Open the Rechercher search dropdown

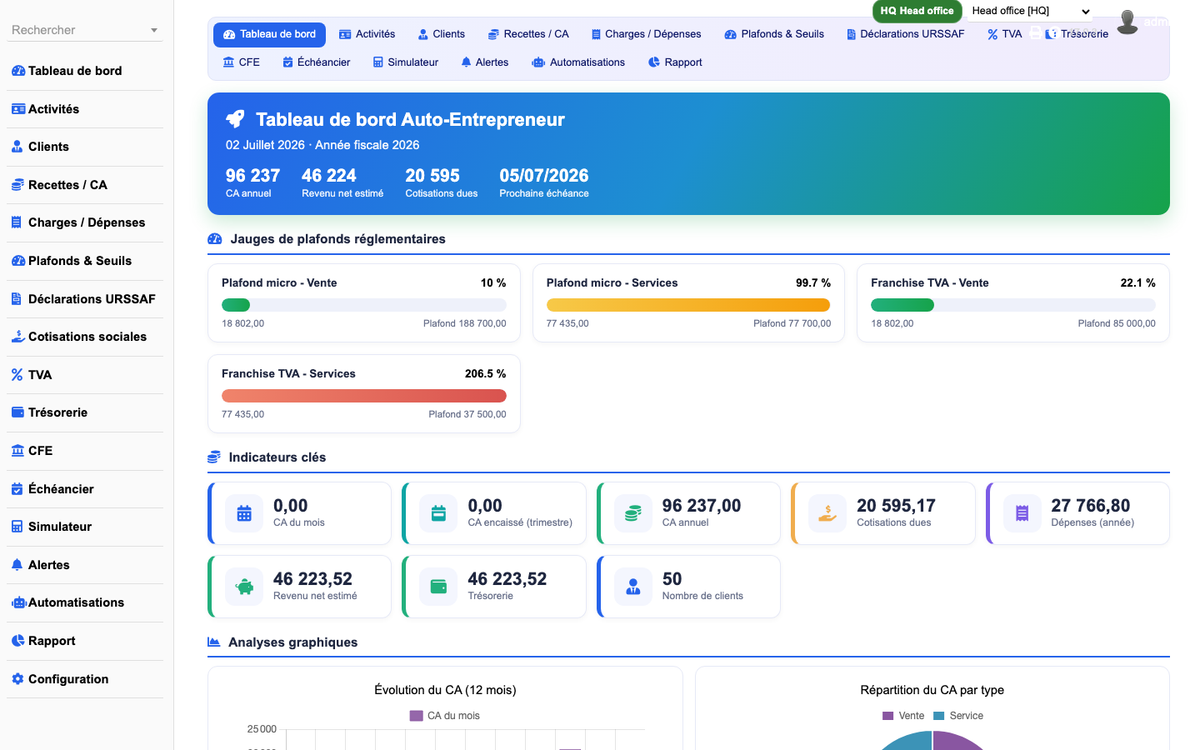click(x=85, y=30)
